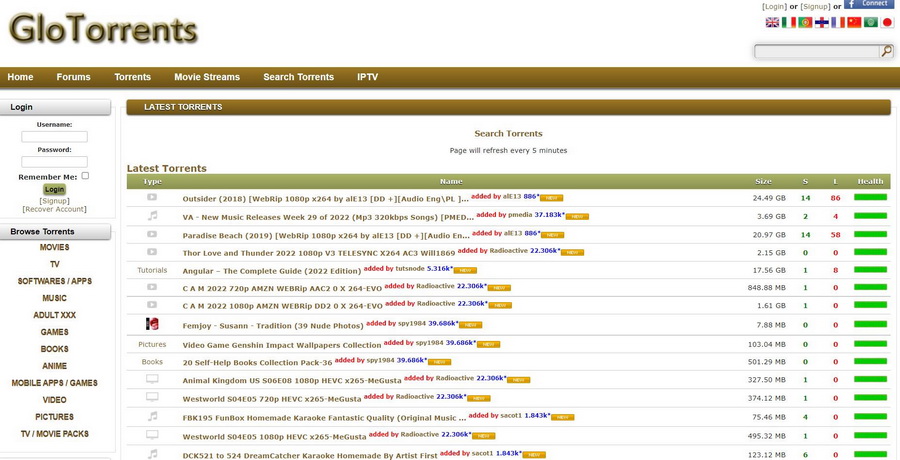The height and width of the screenshot is (460, 900).
Task: Go to the Forums menu item
Action: [x=73, y=77]
